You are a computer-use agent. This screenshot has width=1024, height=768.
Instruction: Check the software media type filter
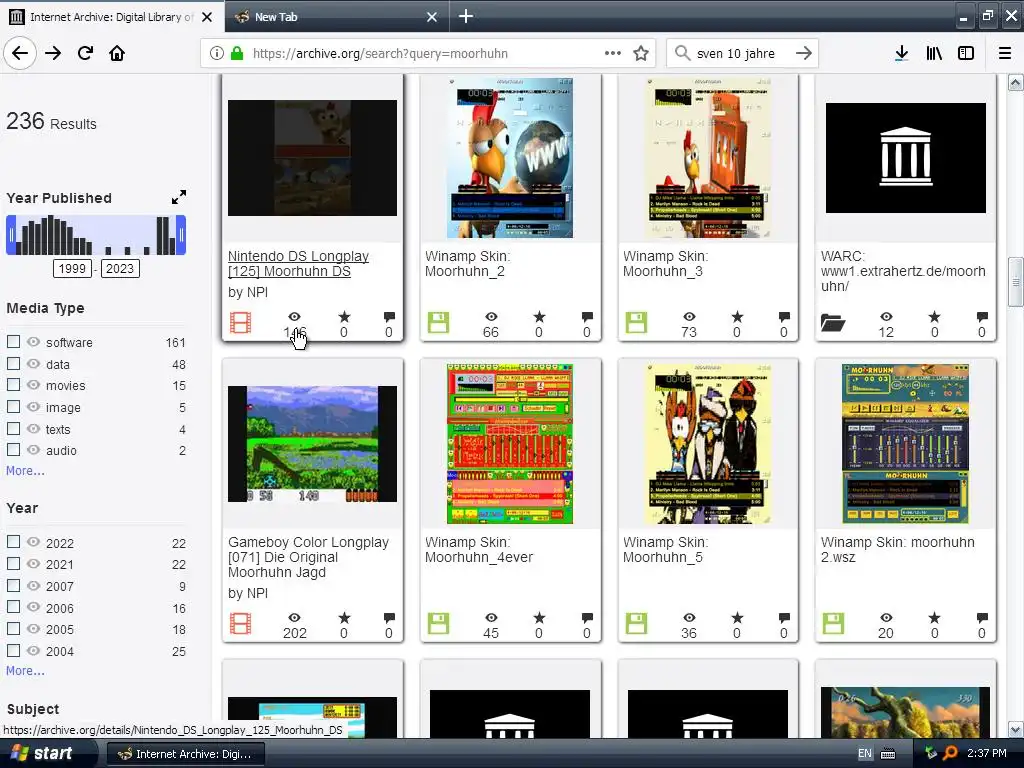click(13, 342)
